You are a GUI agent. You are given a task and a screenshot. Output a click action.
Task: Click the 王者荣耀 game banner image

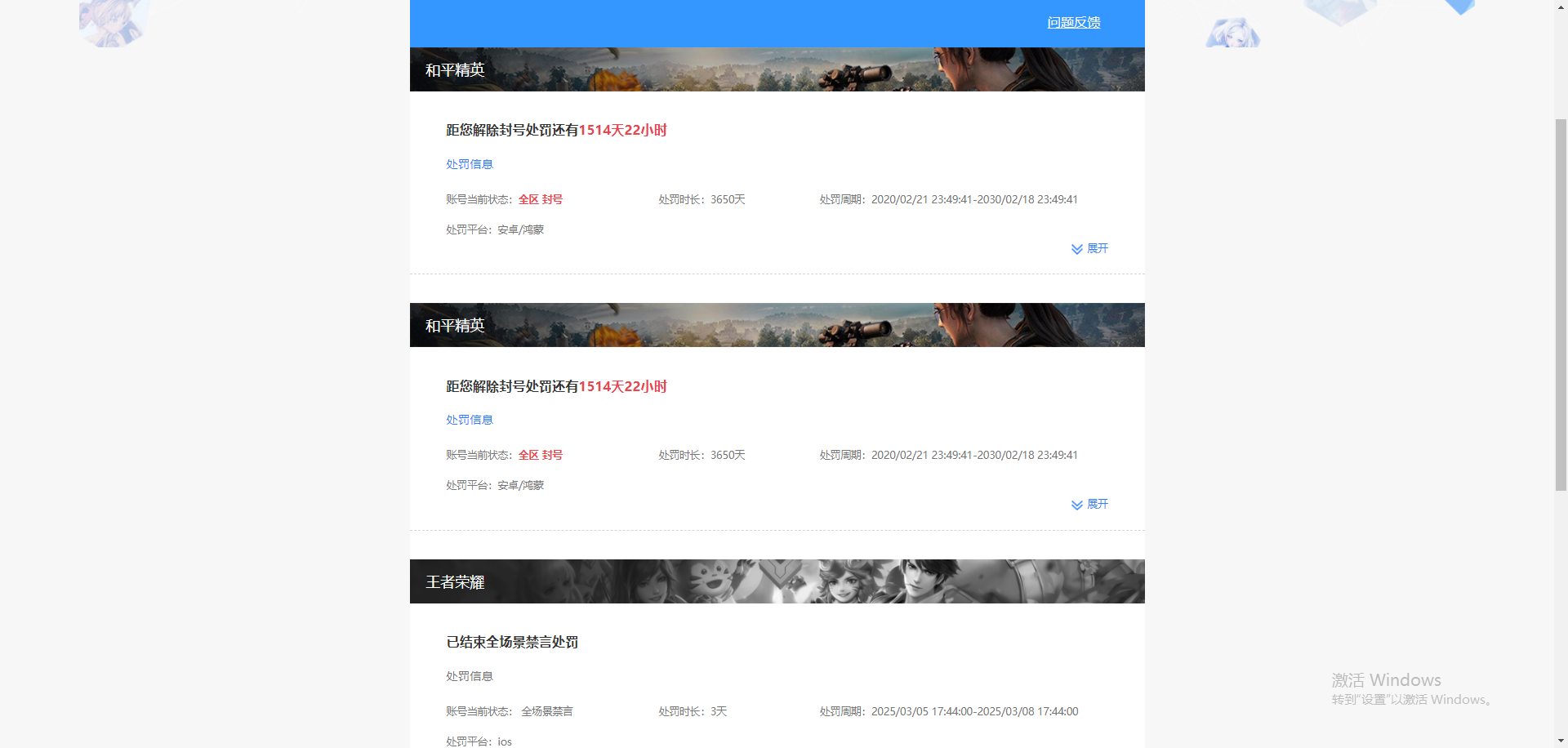coord(776,581)
